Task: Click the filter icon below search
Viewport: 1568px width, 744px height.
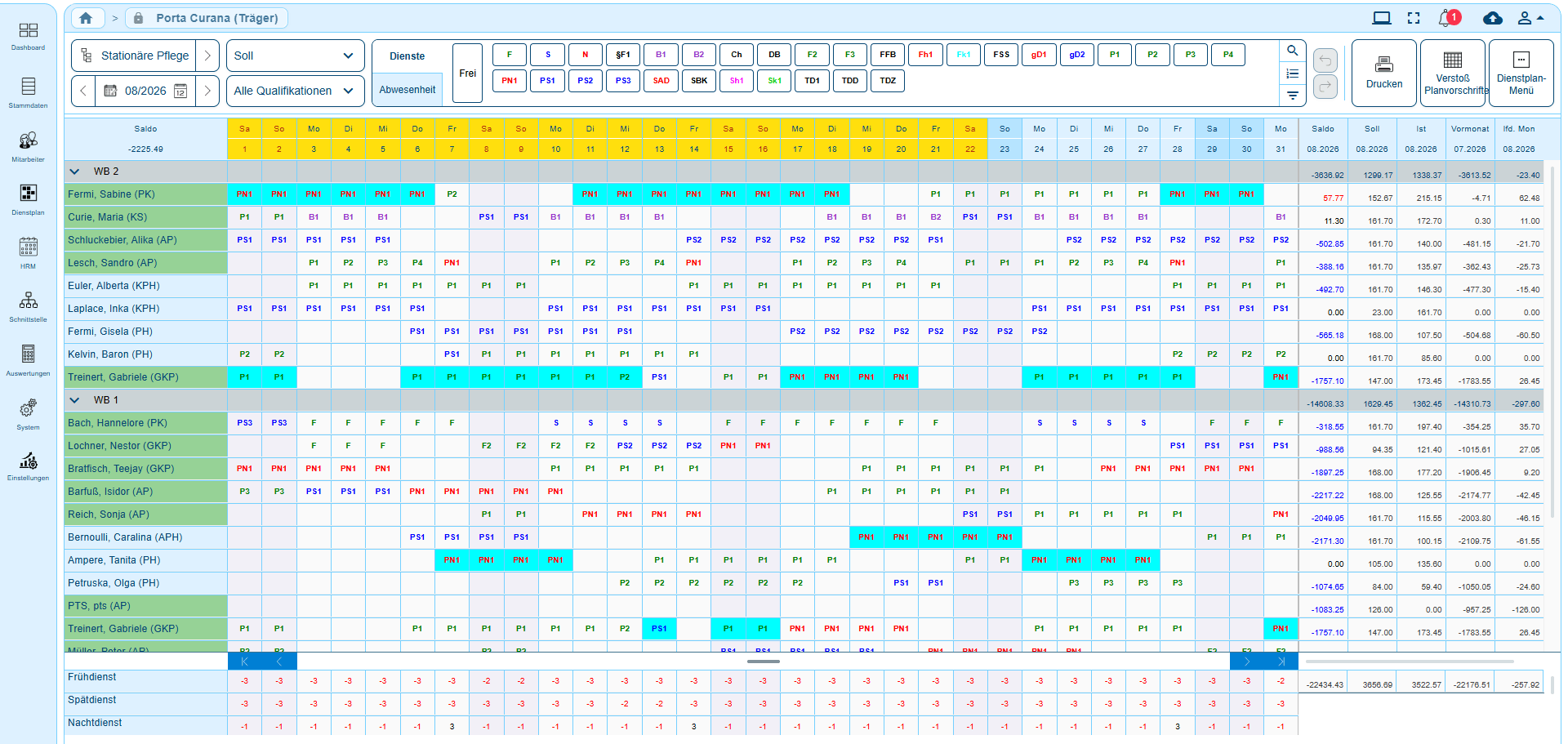Action: [x=1292, y=96]
